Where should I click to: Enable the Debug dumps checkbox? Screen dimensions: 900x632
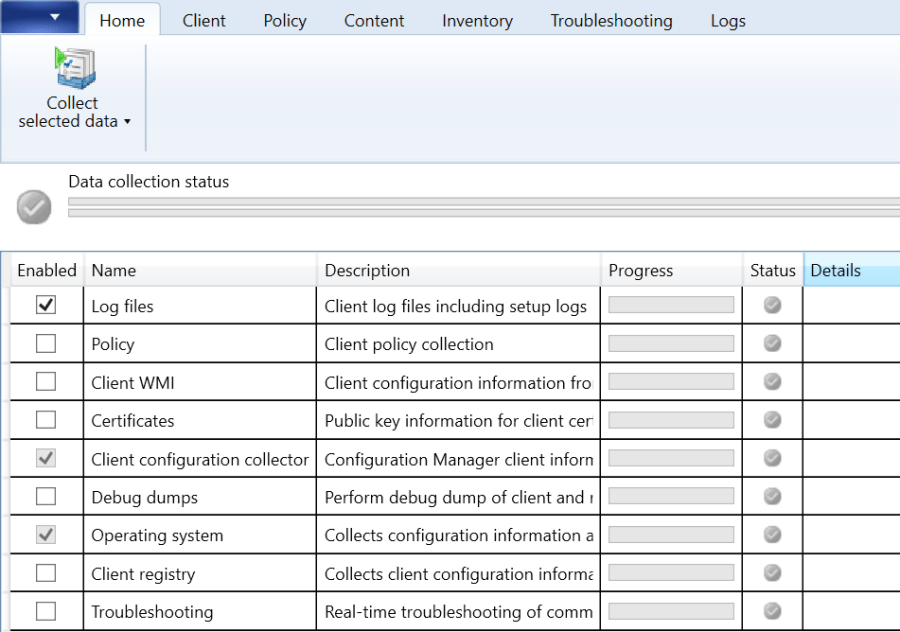44,497
